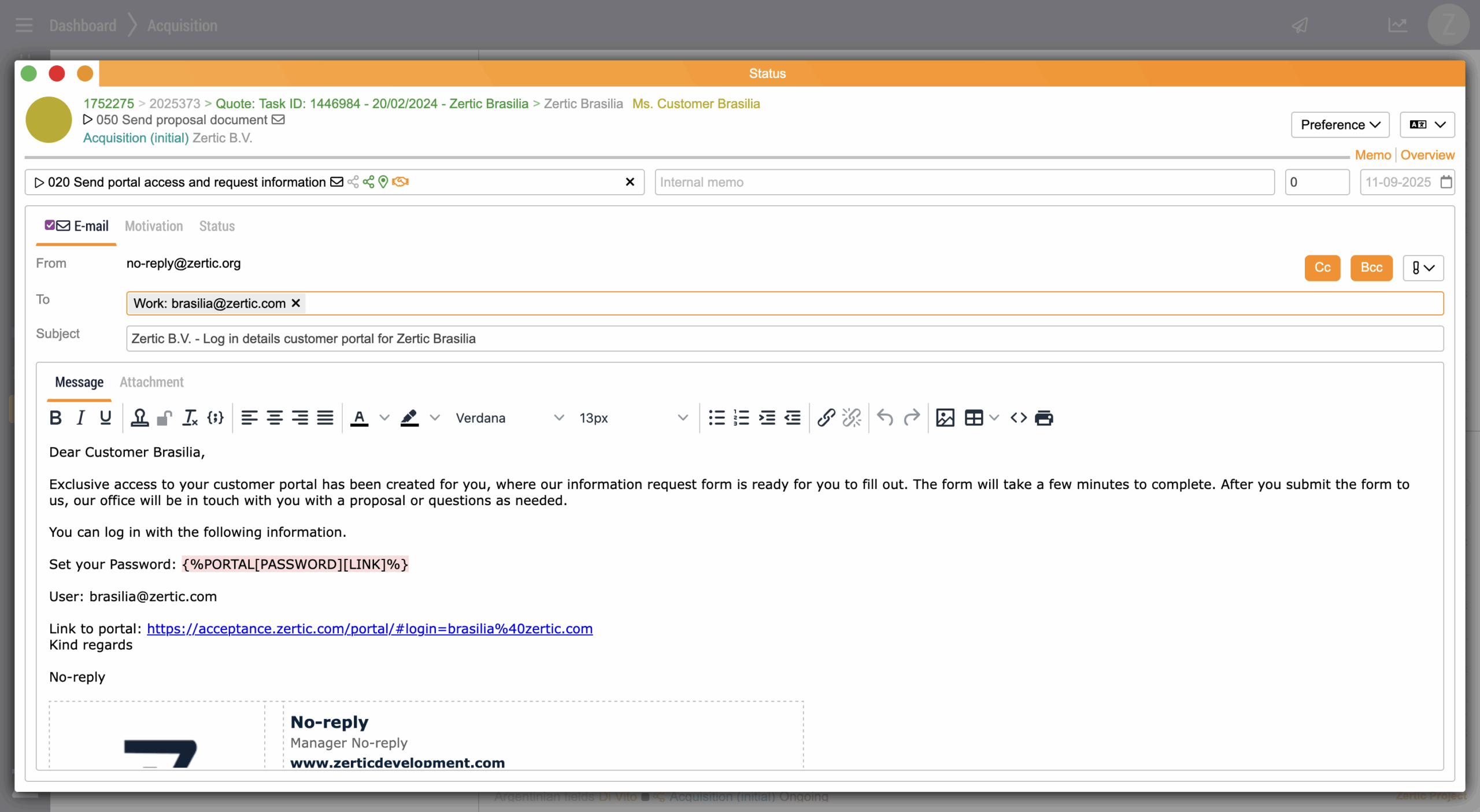Switch to the Motivation tab
This screenshot has height=812, width=1480.
click(154, 226)
